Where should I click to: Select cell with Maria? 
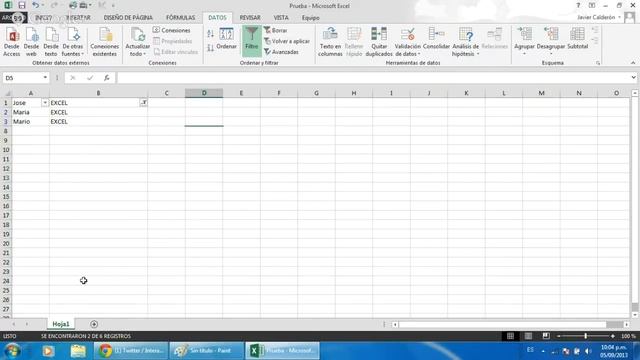[31, 112]
